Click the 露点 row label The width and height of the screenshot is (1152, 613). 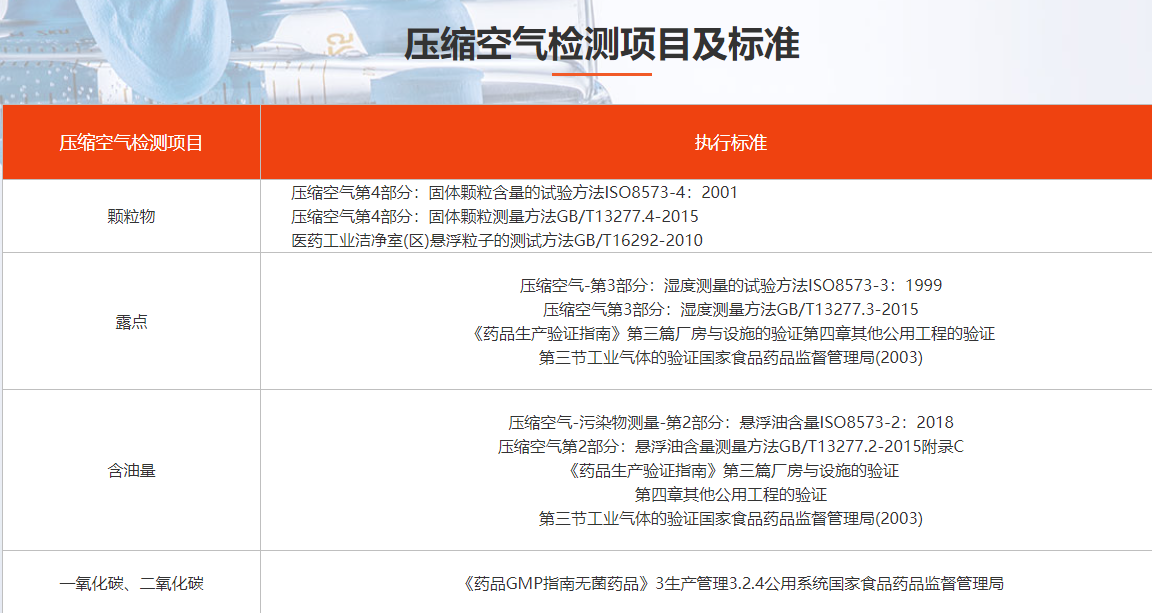[131, 322]
